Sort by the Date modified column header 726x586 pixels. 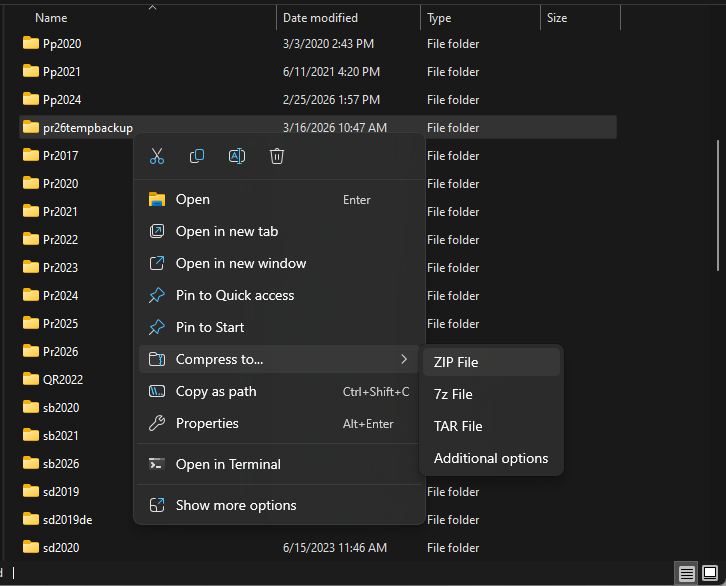(320, 18)
